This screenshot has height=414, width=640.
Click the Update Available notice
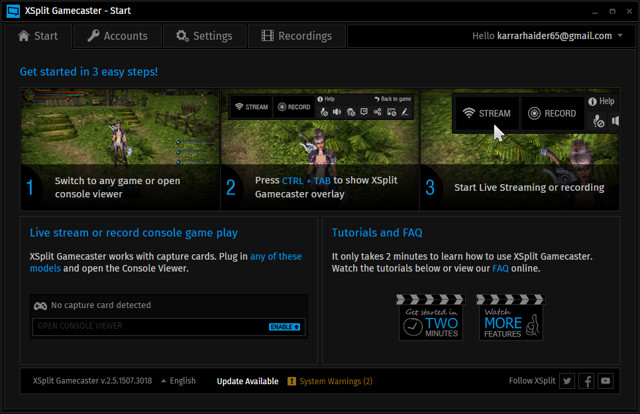[x=247, y=381]
